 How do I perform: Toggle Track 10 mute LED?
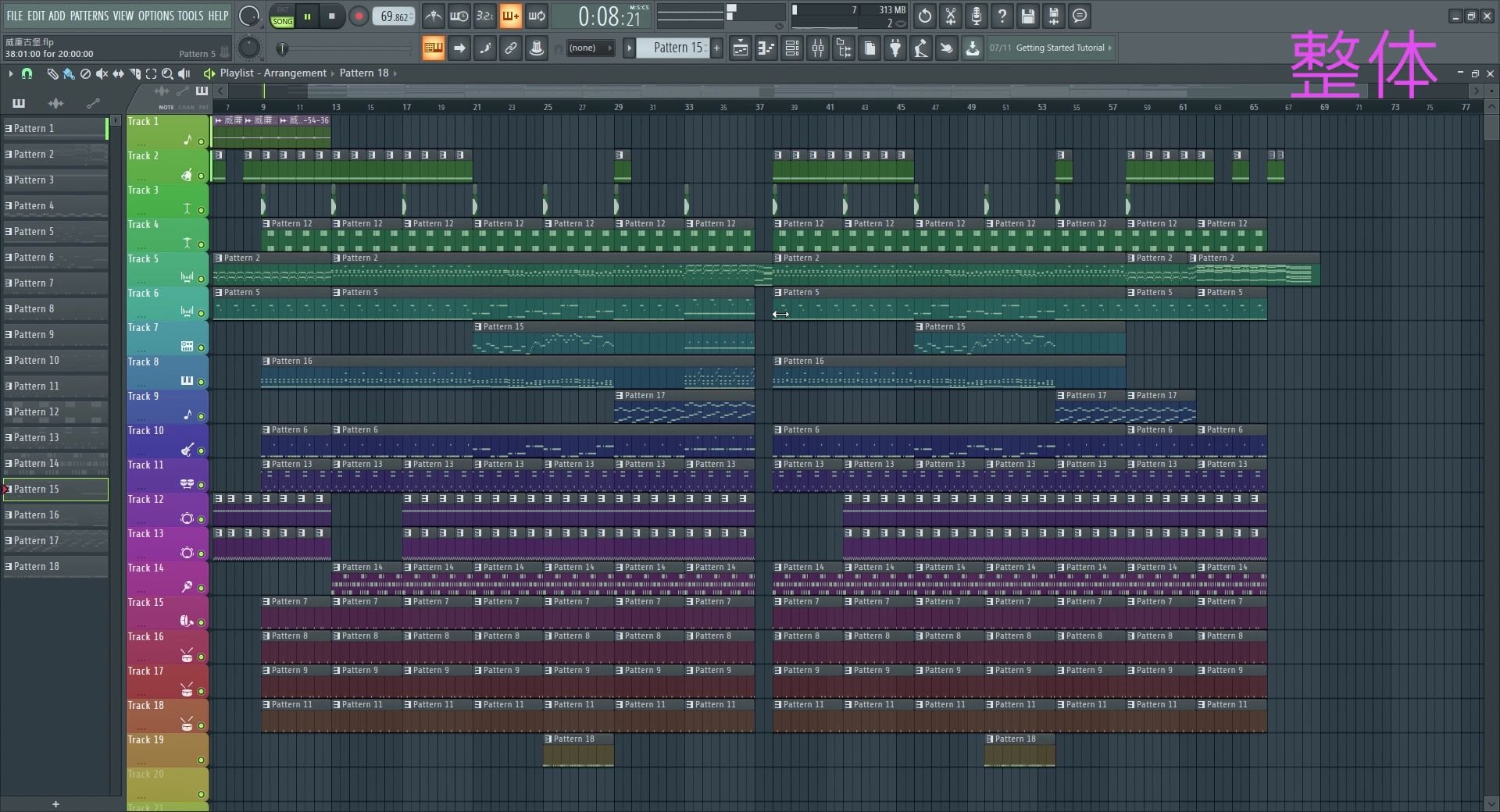coord(201,451)
